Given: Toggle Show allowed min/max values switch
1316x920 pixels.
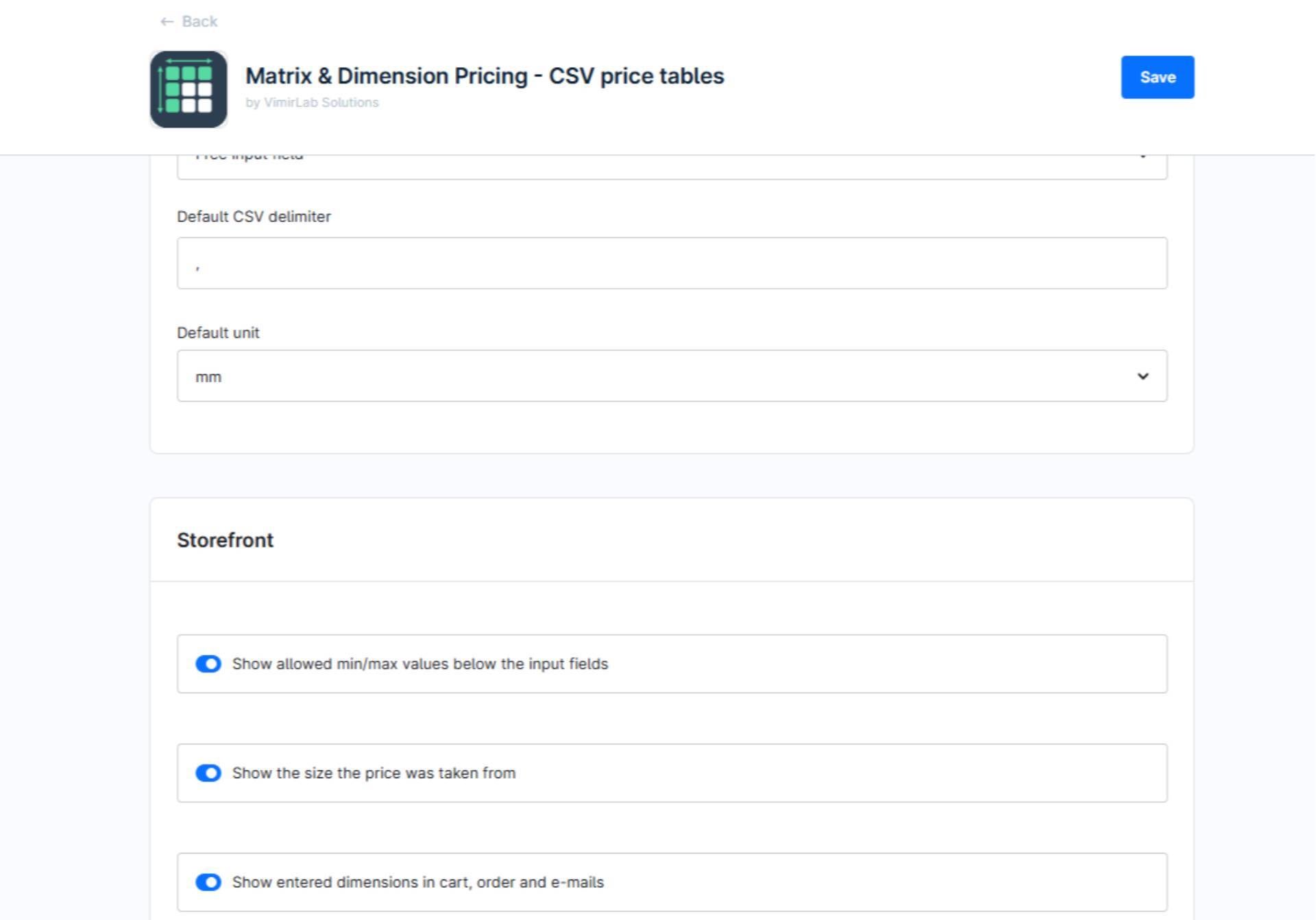Looking at the screenshot, I should 208,664.
